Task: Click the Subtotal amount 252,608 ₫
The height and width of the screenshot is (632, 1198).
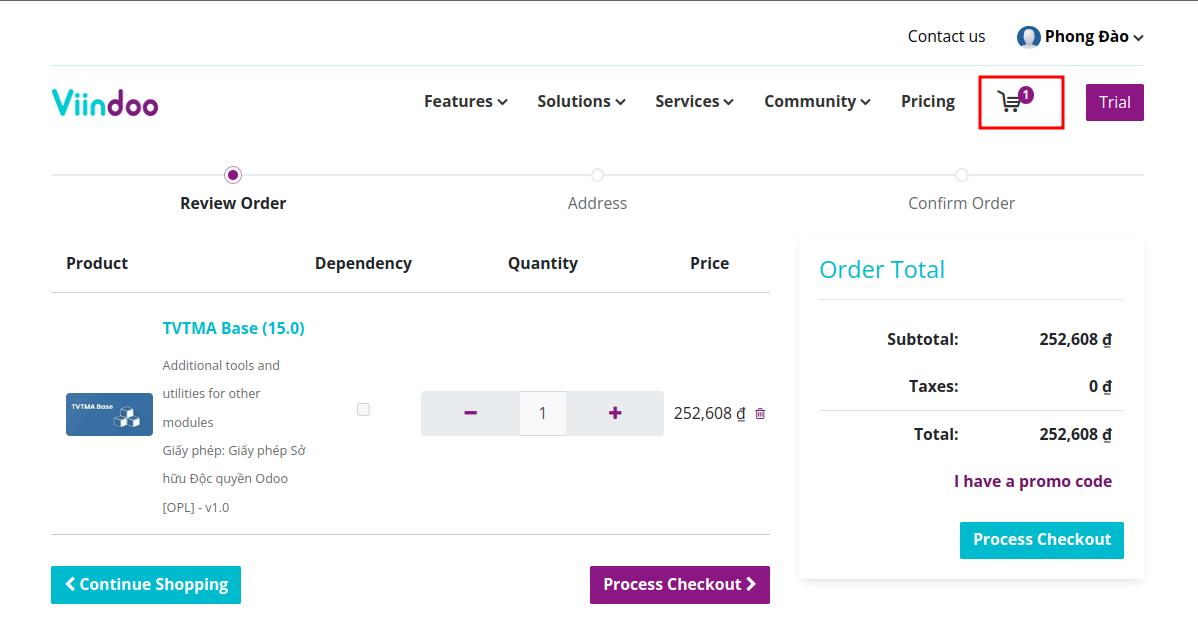Action: [x=1075, y=339]
